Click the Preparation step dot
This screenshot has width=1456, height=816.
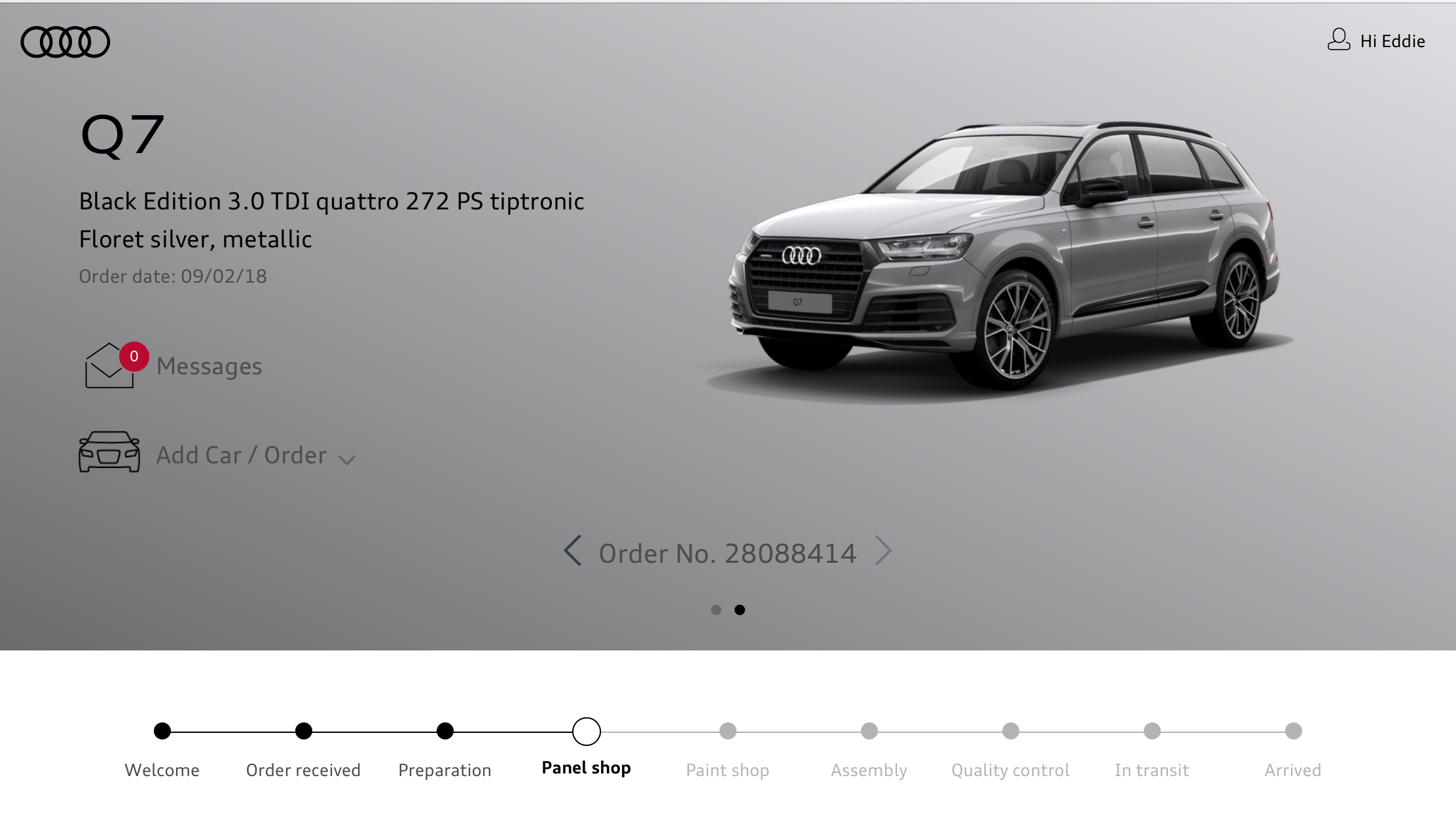(x=445, y=731)
